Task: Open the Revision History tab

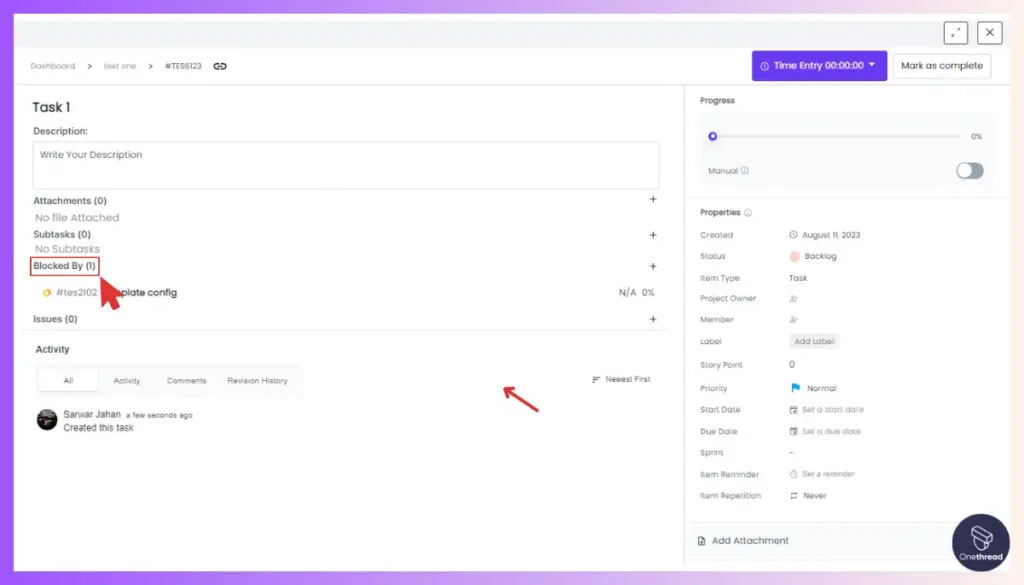Action: (257, 381)
